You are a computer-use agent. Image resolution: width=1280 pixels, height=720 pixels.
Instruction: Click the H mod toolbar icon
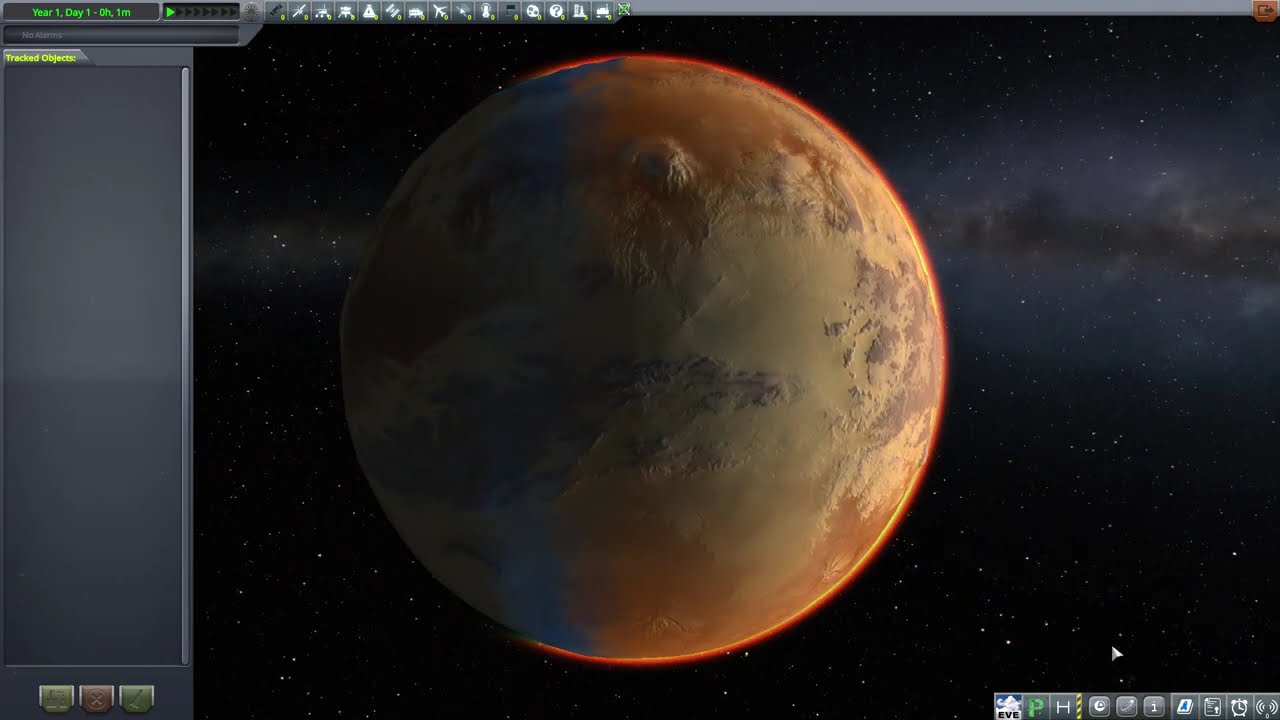click(1063, 707)
